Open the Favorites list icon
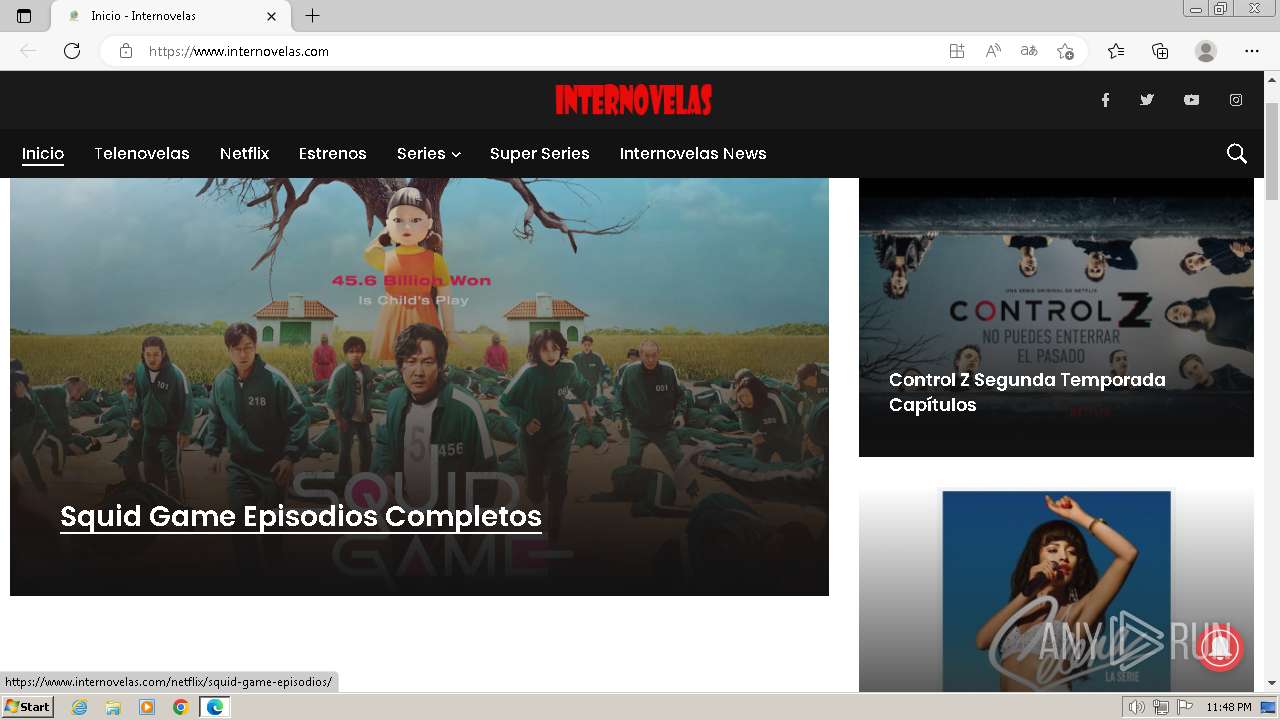The height and width of the screenshot is (720, 1280). [1116, 51]
